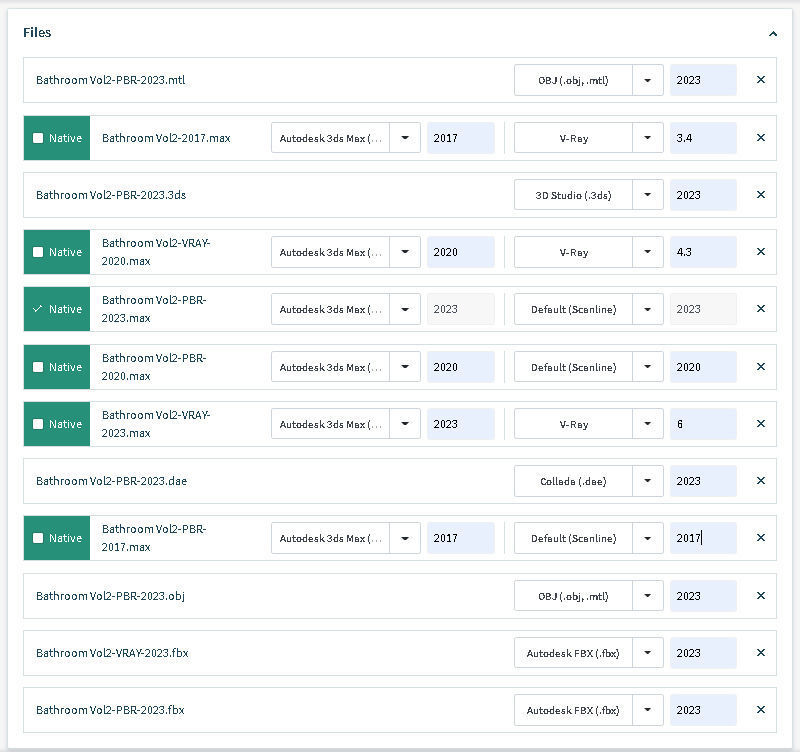Viewport: 800px width, 752px height.
Task: Click the Bathroom Vol2-PBR-2023.dae file name
Action: 111,481
